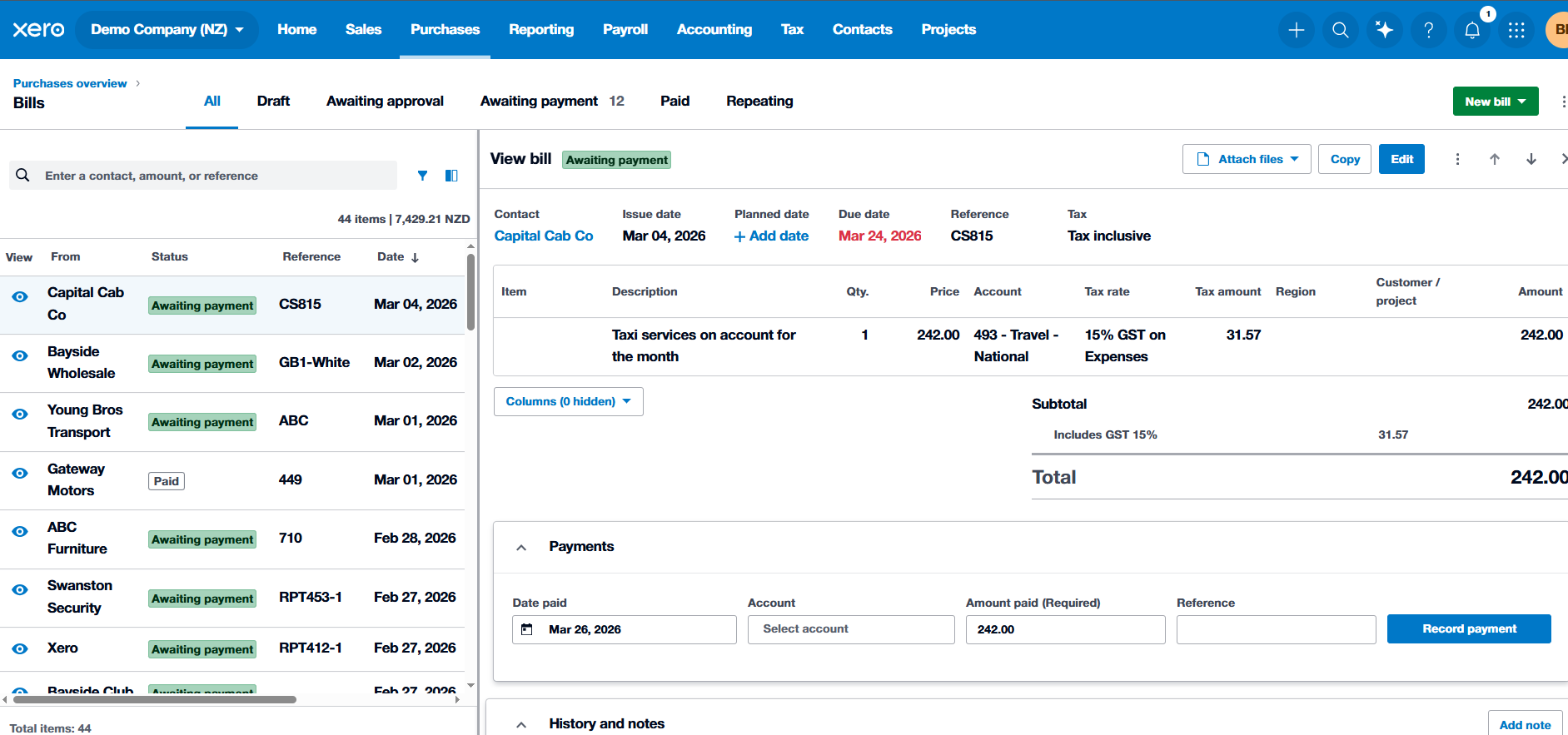Click the bills list horizontal scrollbar
This screenshot has width=1568, height=735.
pos(155,699)
